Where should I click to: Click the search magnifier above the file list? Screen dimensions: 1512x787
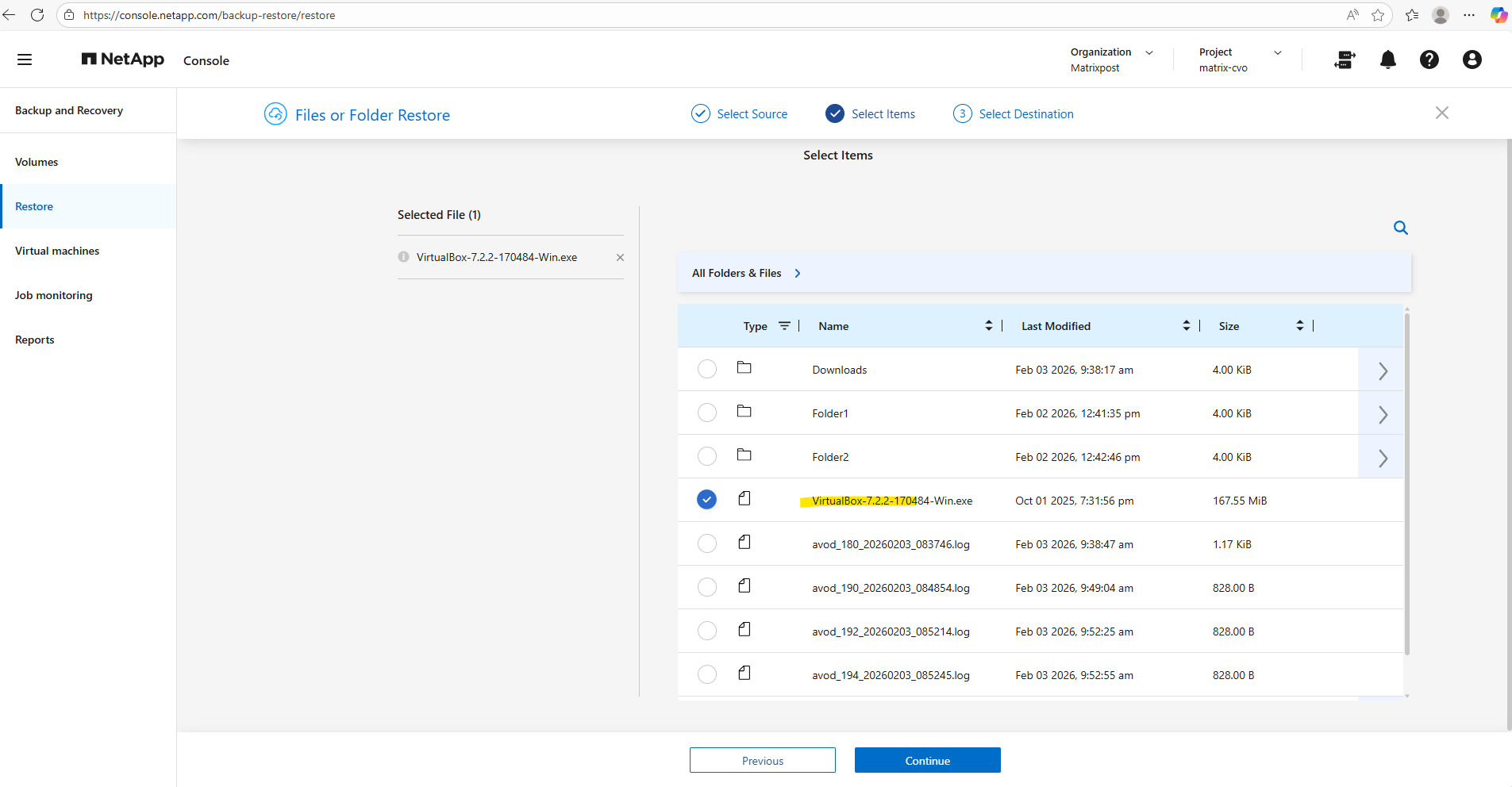pos(1400,228)
